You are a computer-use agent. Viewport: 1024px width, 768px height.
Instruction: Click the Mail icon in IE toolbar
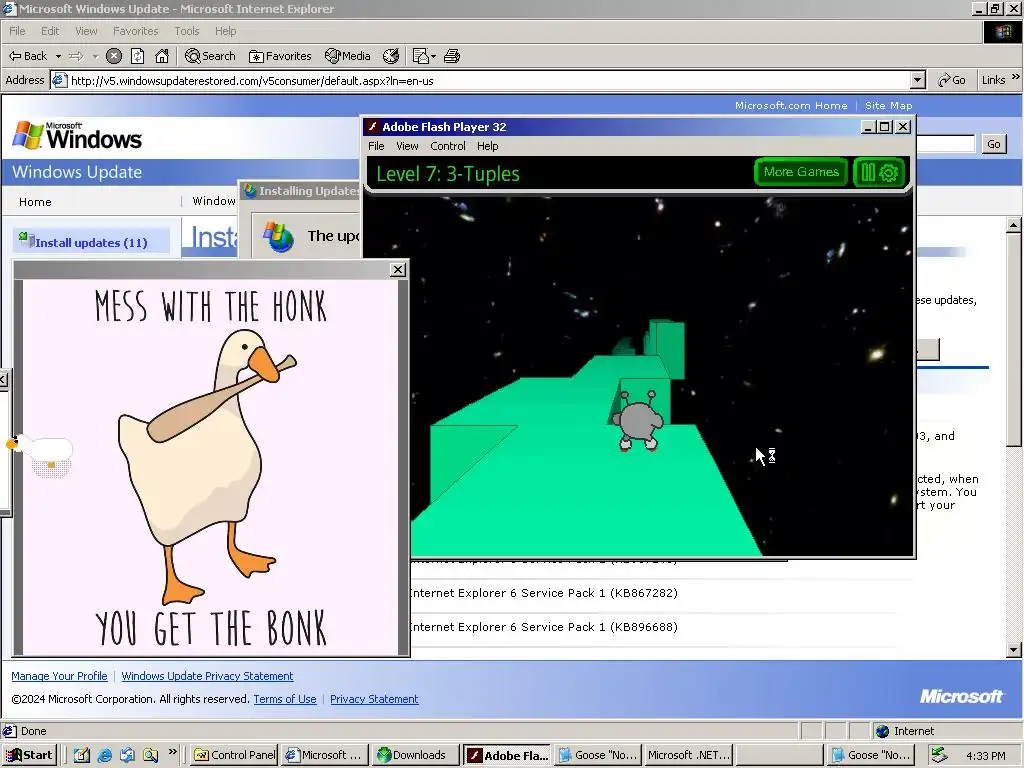420,56
